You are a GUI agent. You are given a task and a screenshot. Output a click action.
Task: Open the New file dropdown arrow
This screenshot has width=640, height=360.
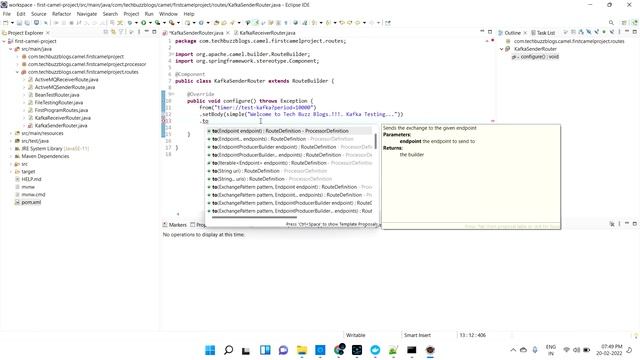click(x=12, y=23)
